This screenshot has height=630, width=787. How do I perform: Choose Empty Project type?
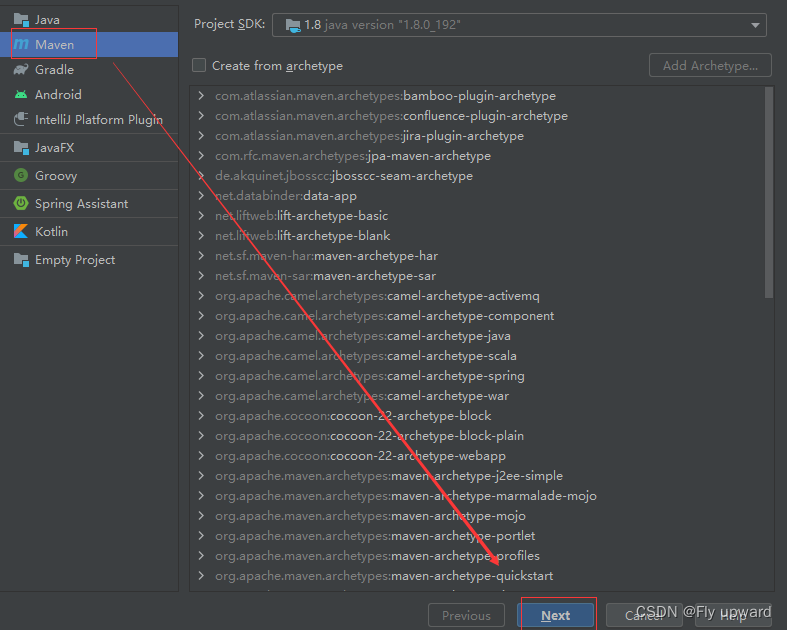89,260
